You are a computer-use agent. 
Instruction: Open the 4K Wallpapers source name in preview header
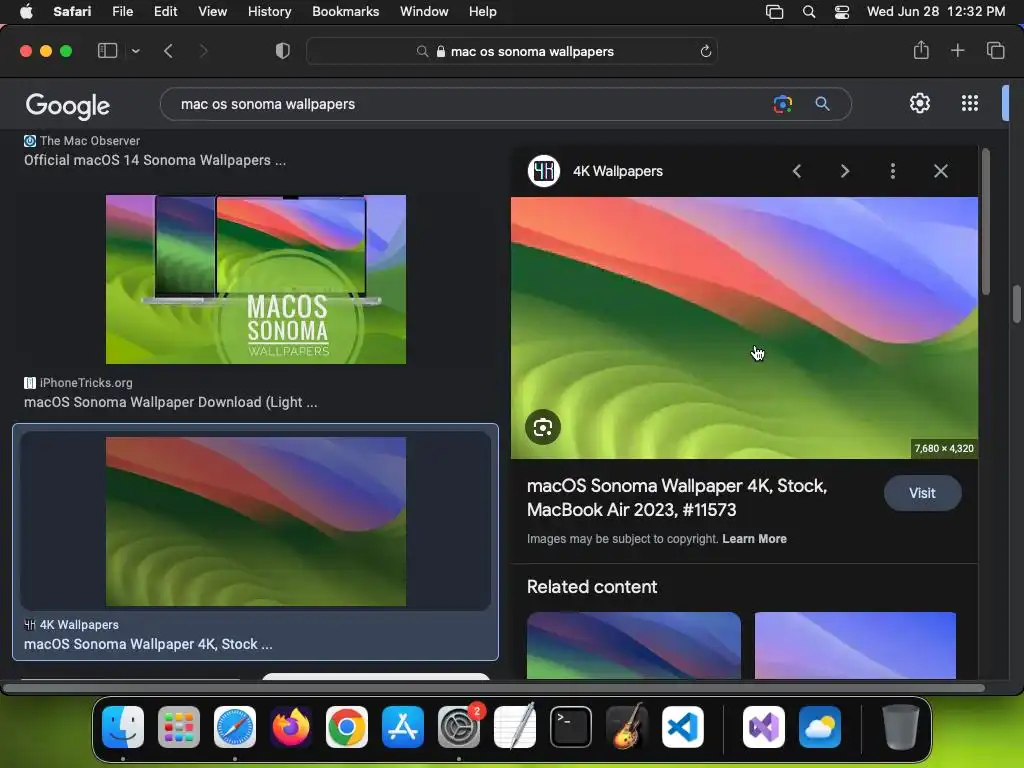[618, 171]
